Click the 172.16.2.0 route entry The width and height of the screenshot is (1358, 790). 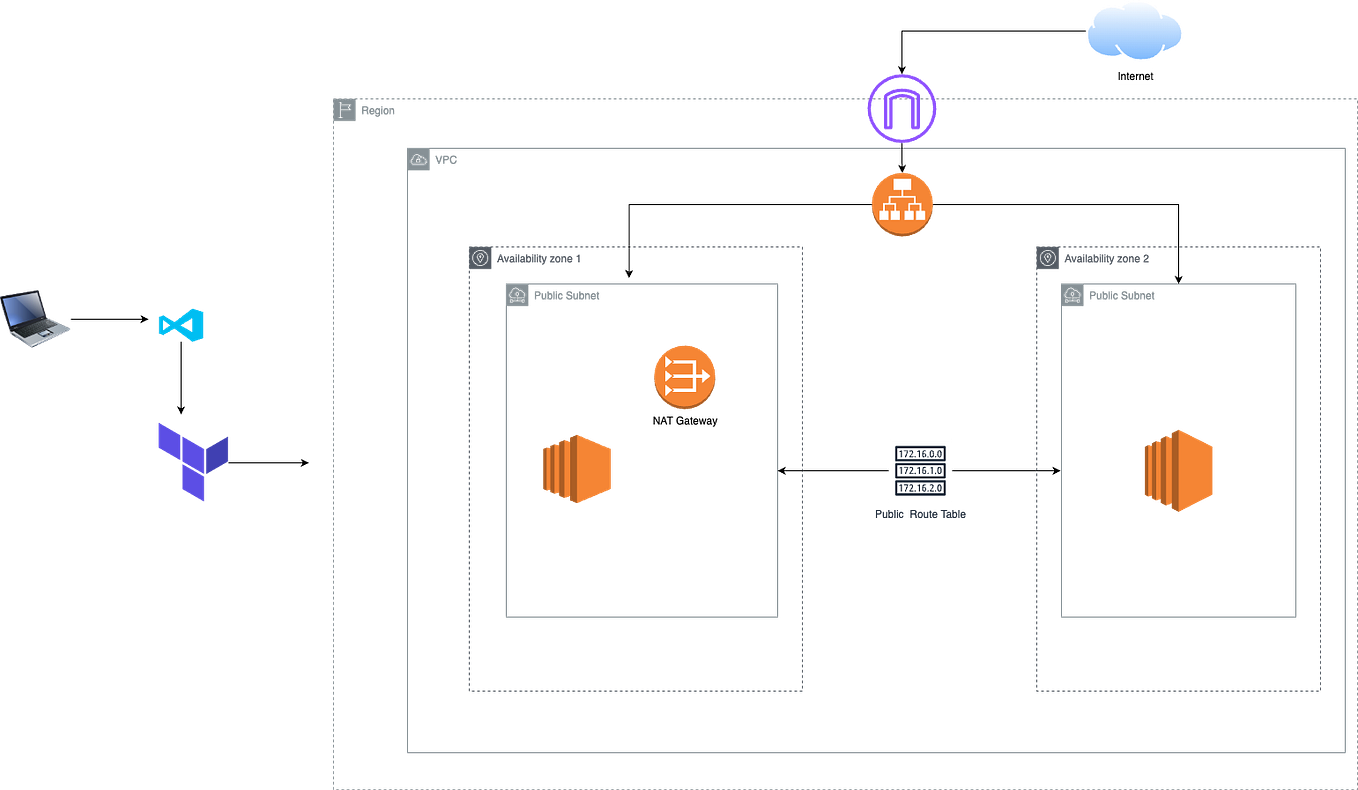pos(920,489)
